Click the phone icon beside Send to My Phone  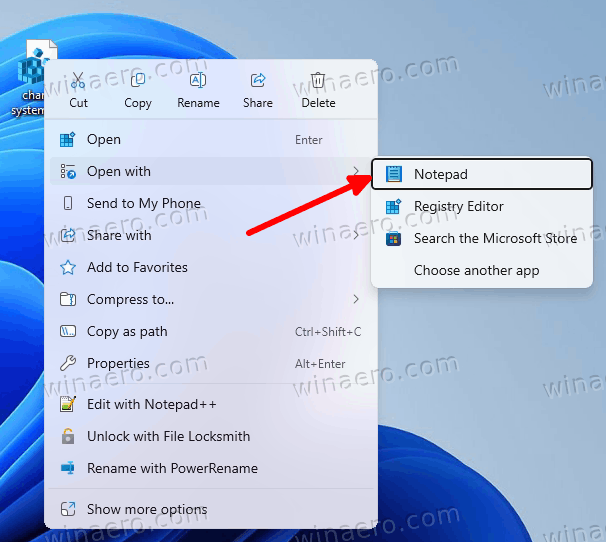68,203
